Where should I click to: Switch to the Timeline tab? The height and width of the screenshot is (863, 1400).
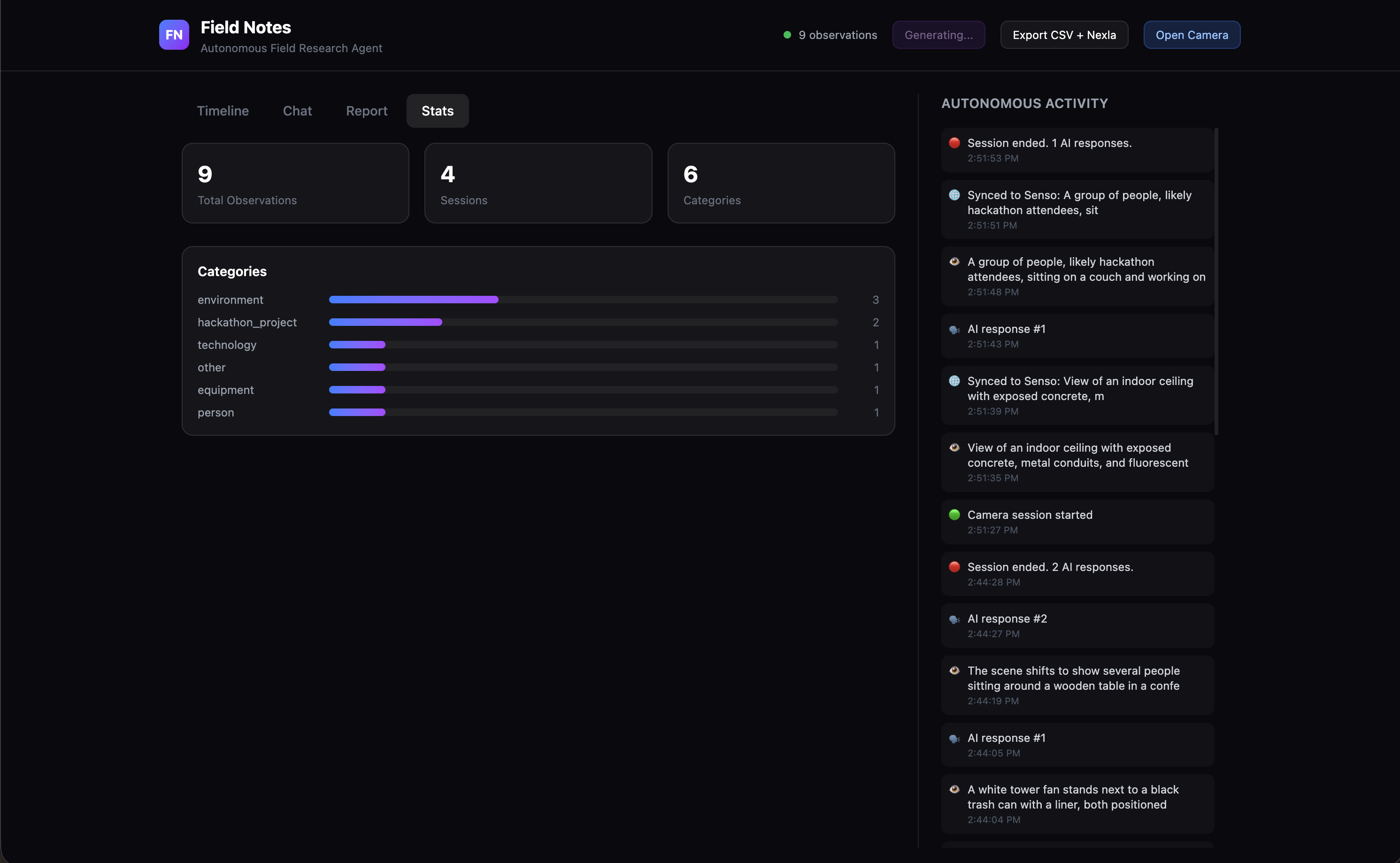[x=223, y=111]
